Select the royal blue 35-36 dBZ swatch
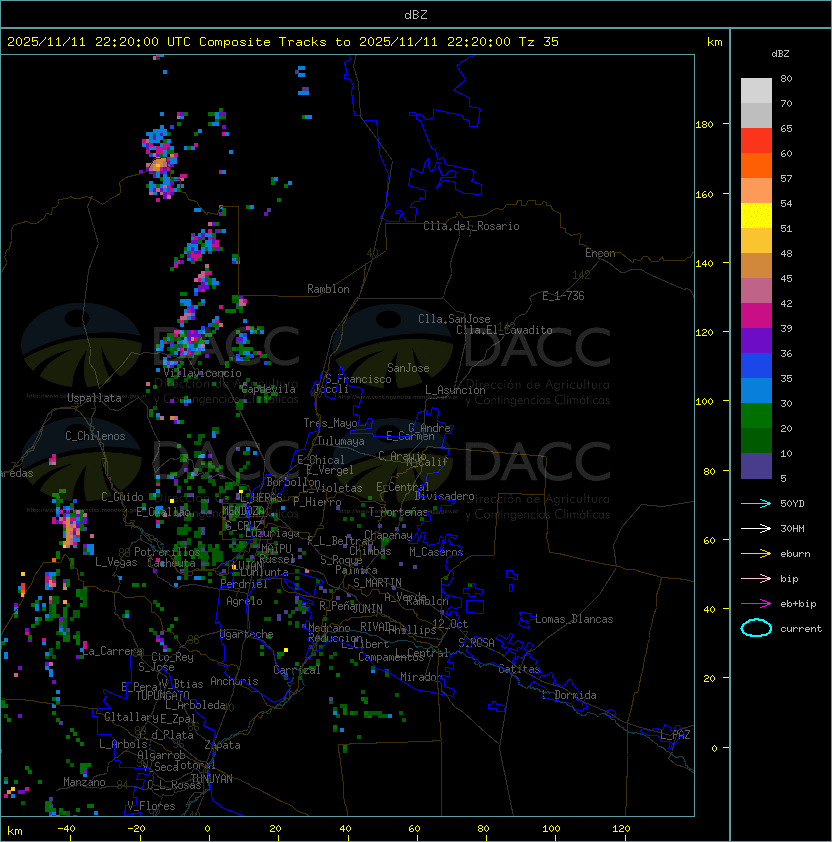 click(756, 365)
